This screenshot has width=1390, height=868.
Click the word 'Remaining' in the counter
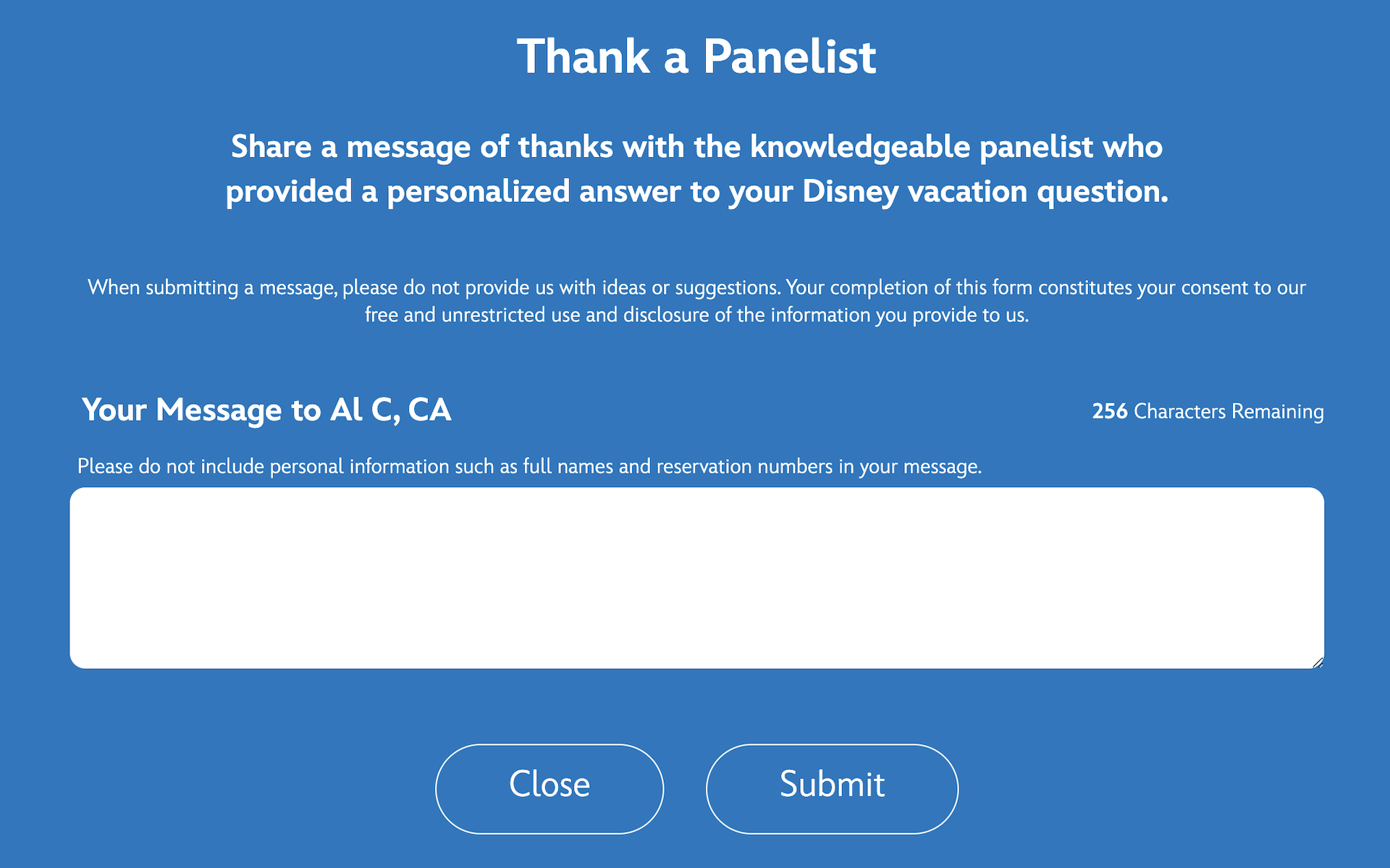tap(1278, 411)
